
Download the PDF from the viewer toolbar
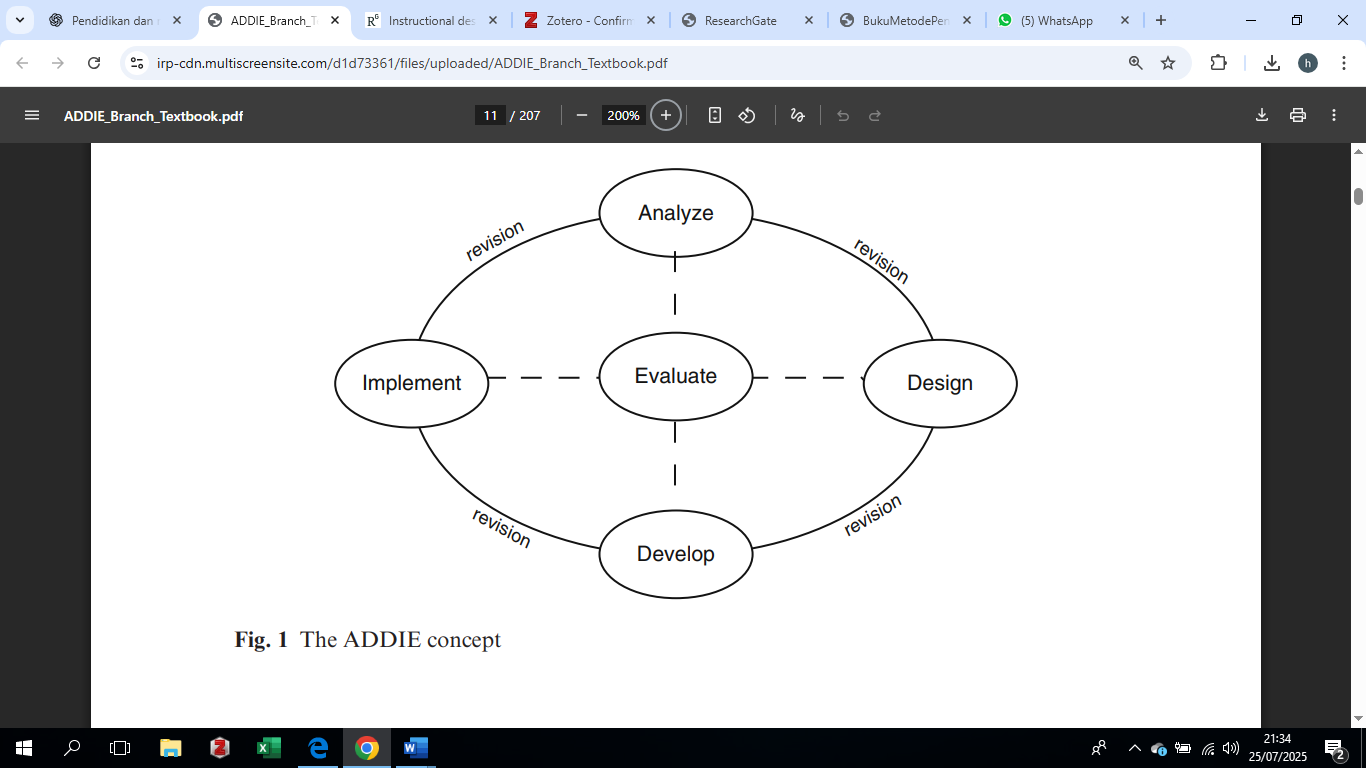coord(1262,115)
